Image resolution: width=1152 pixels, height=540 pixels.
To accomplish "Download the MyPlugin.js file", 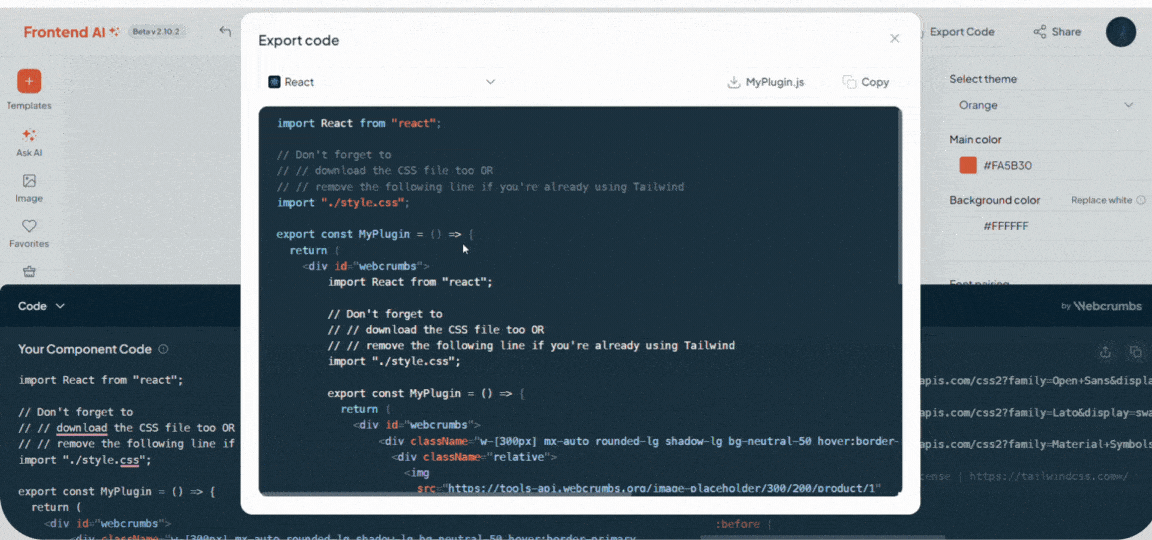I will 766,82.
